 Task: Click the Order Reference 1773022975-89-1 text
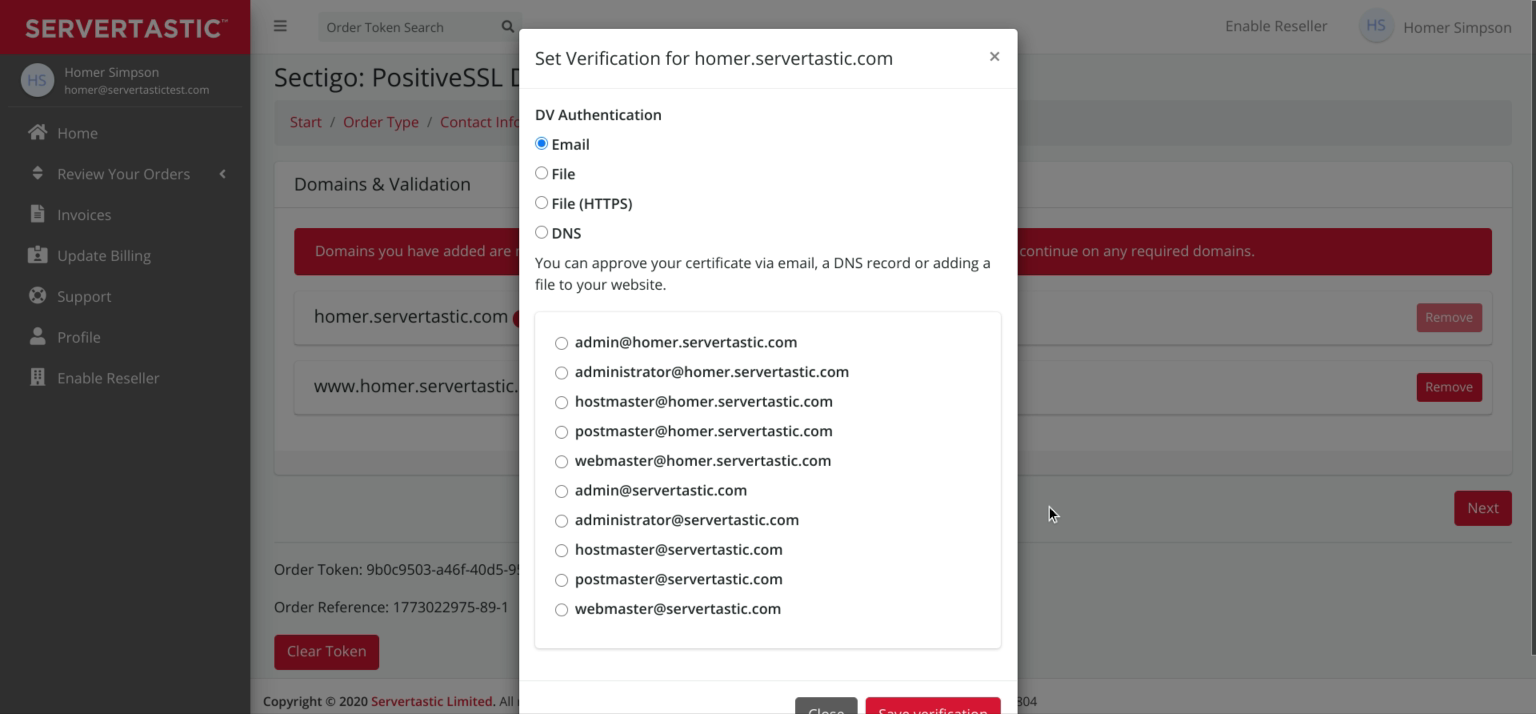click(391, 607)
